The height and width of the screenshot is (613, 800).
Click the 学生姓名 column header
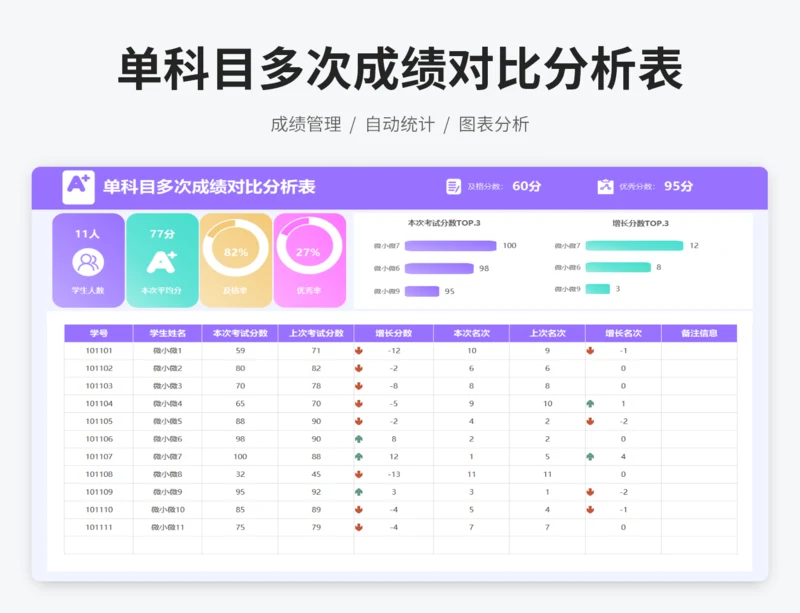[x=167, y=333]
